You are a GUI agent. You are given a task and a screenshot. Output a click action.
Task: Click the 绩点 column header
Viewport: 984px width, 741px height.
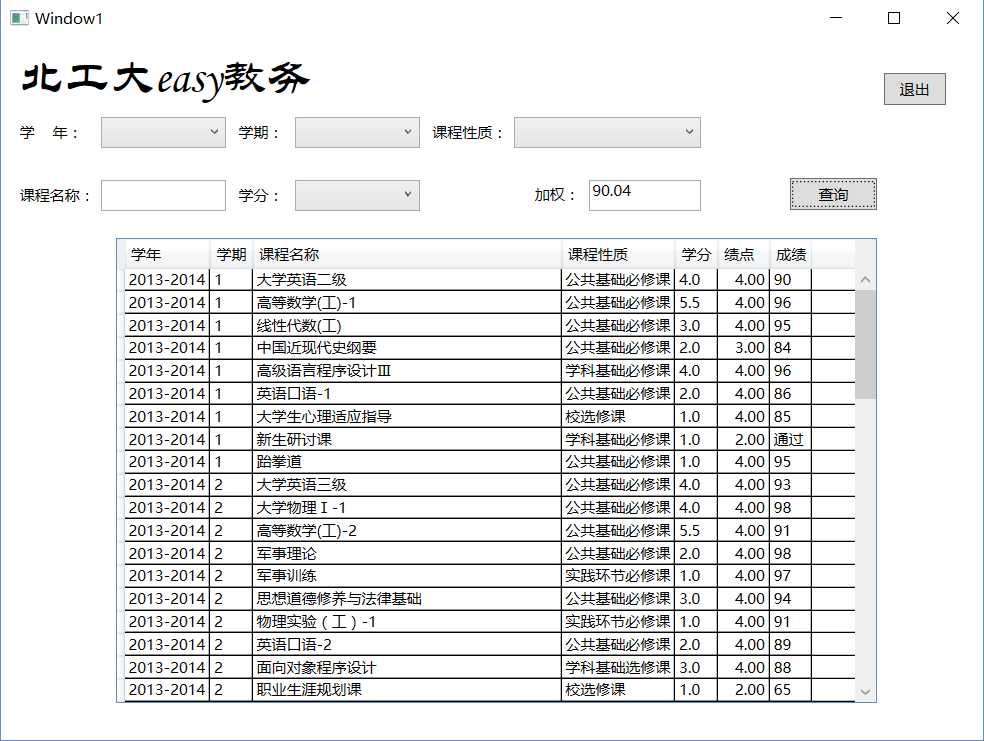(x=740, y=255)
